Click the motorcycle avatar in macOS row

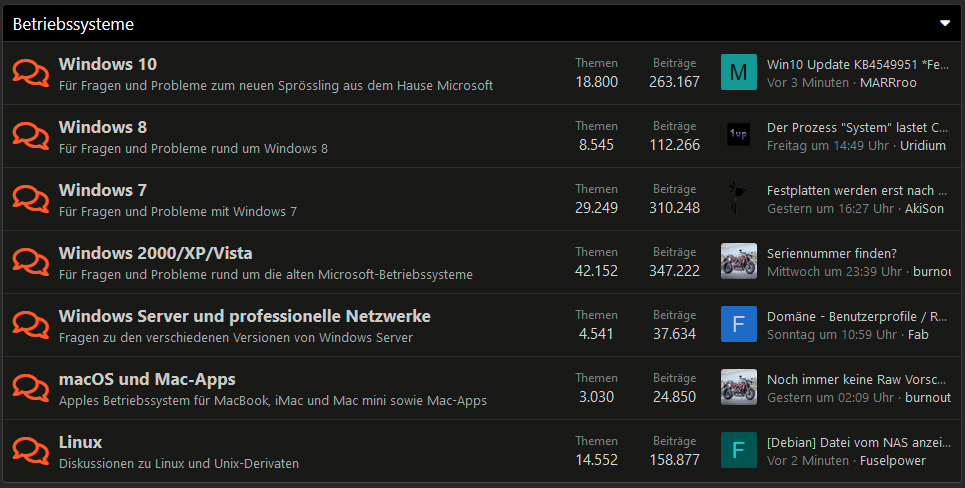coord(739,387)
